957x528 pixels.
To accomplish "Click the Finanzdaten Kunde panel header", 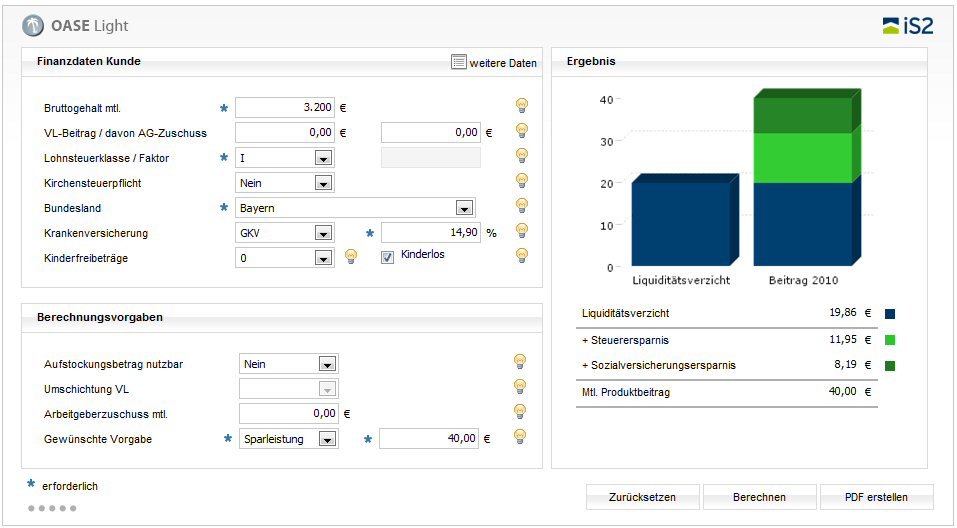I will tap(282, 62).
